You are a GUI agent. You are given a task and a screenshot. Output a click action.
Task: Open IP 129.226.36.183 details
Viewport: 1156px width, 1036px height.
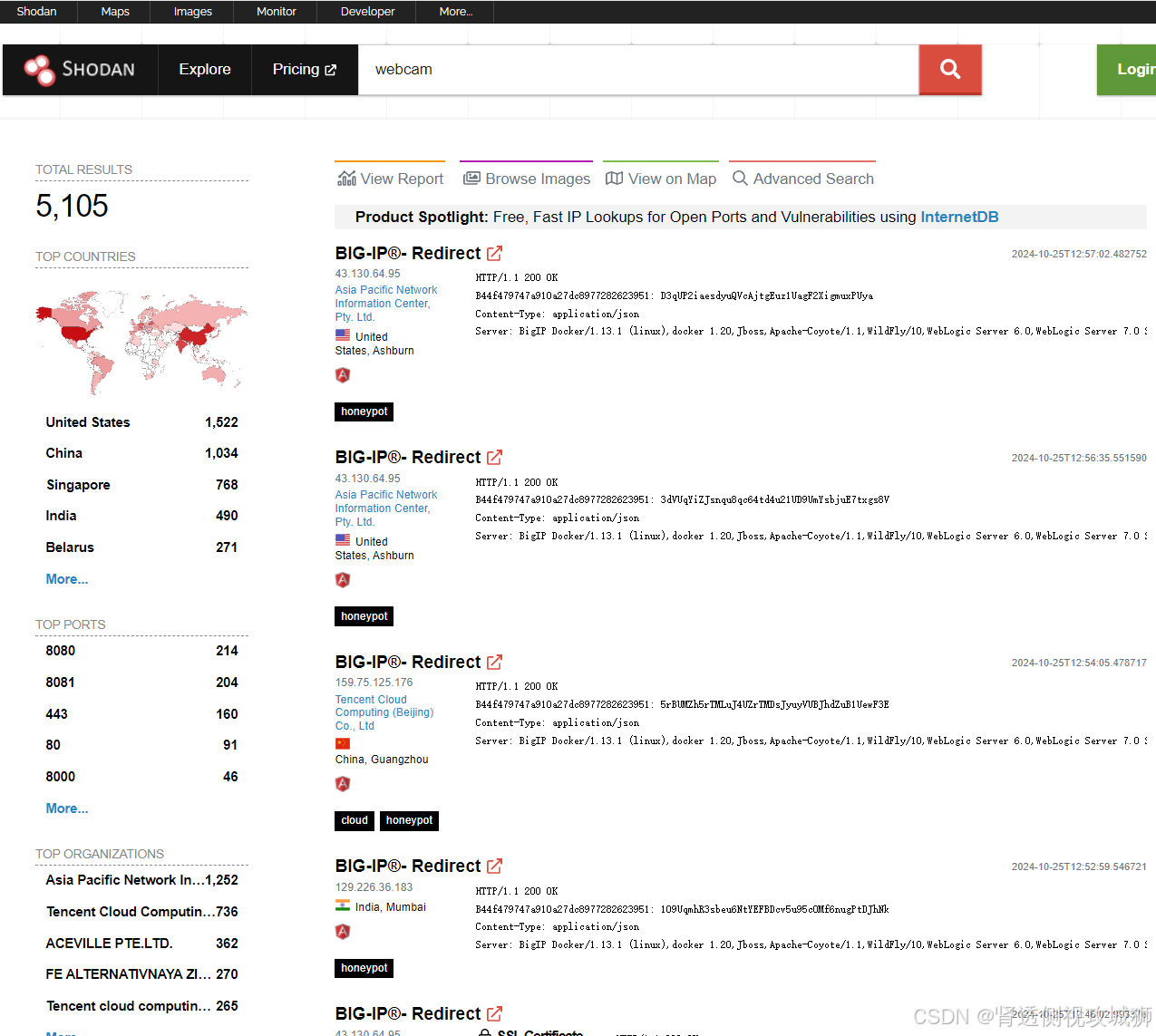(374, 887)
